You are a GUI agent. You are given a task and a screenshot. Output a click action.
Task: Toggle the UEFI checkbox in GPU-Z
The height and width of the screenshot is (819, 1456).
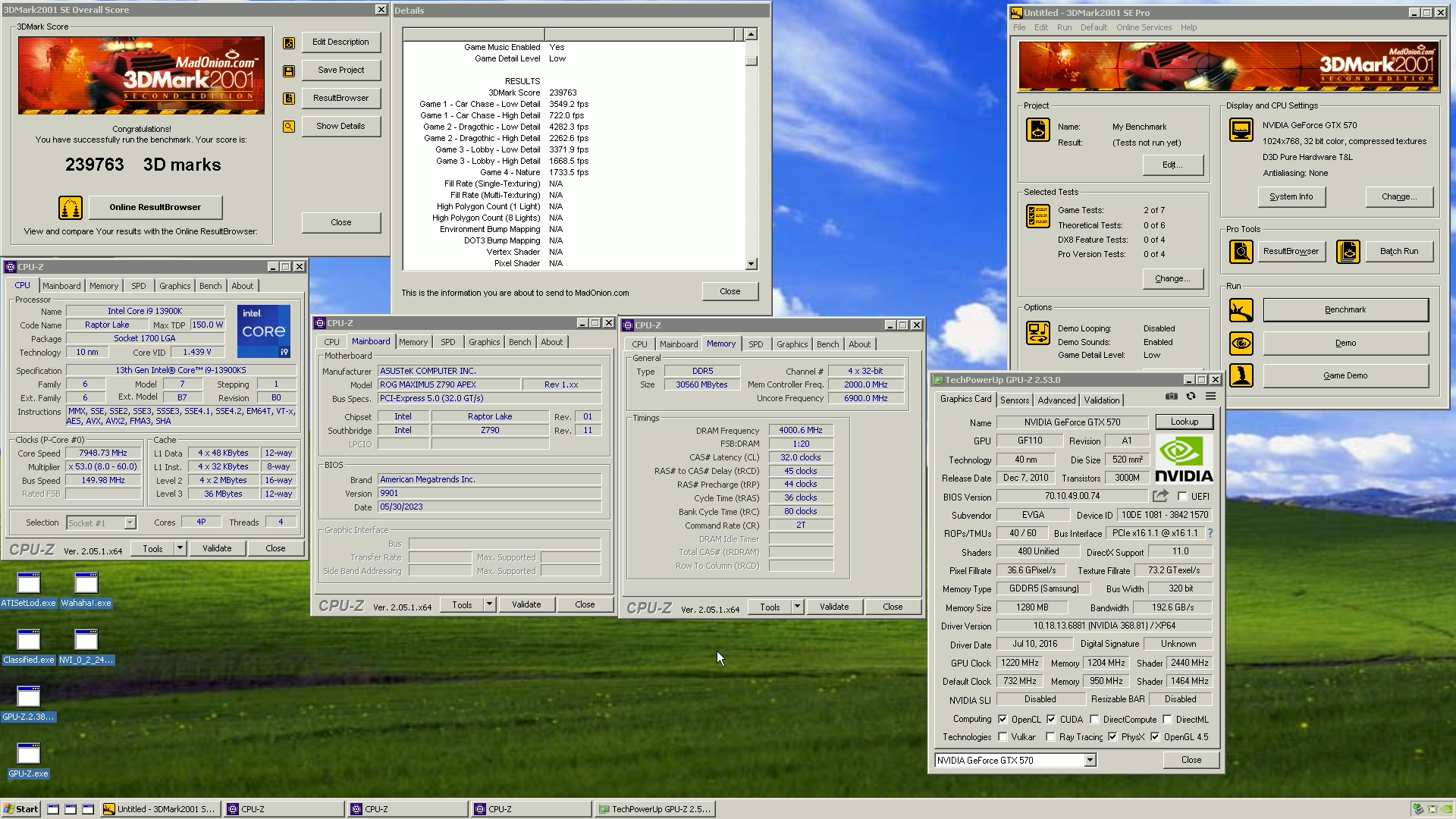[x=1182, y=497]
